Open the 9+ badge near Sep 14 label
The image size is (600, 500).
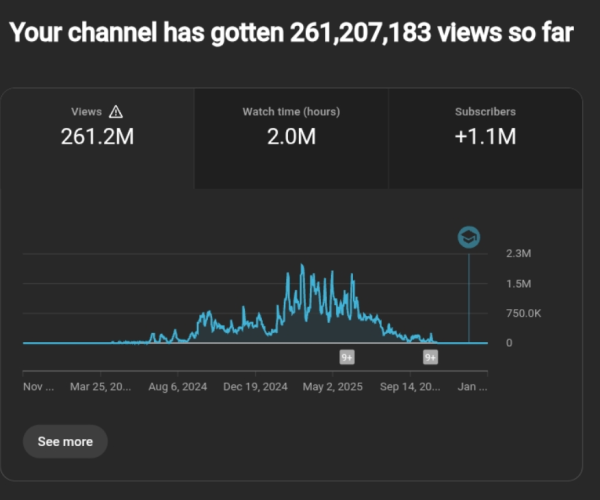430,357
